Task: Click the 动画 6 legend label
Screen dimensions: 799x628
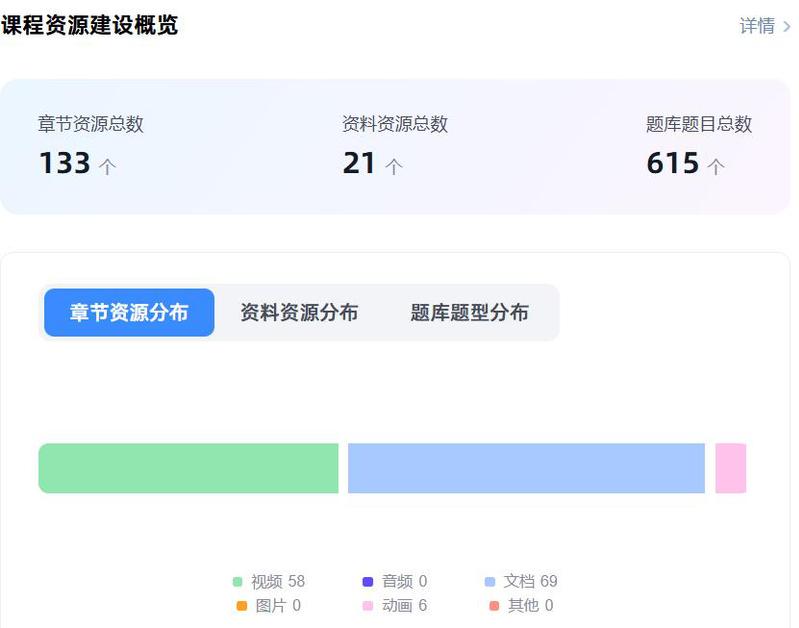Action: [404, 606]
